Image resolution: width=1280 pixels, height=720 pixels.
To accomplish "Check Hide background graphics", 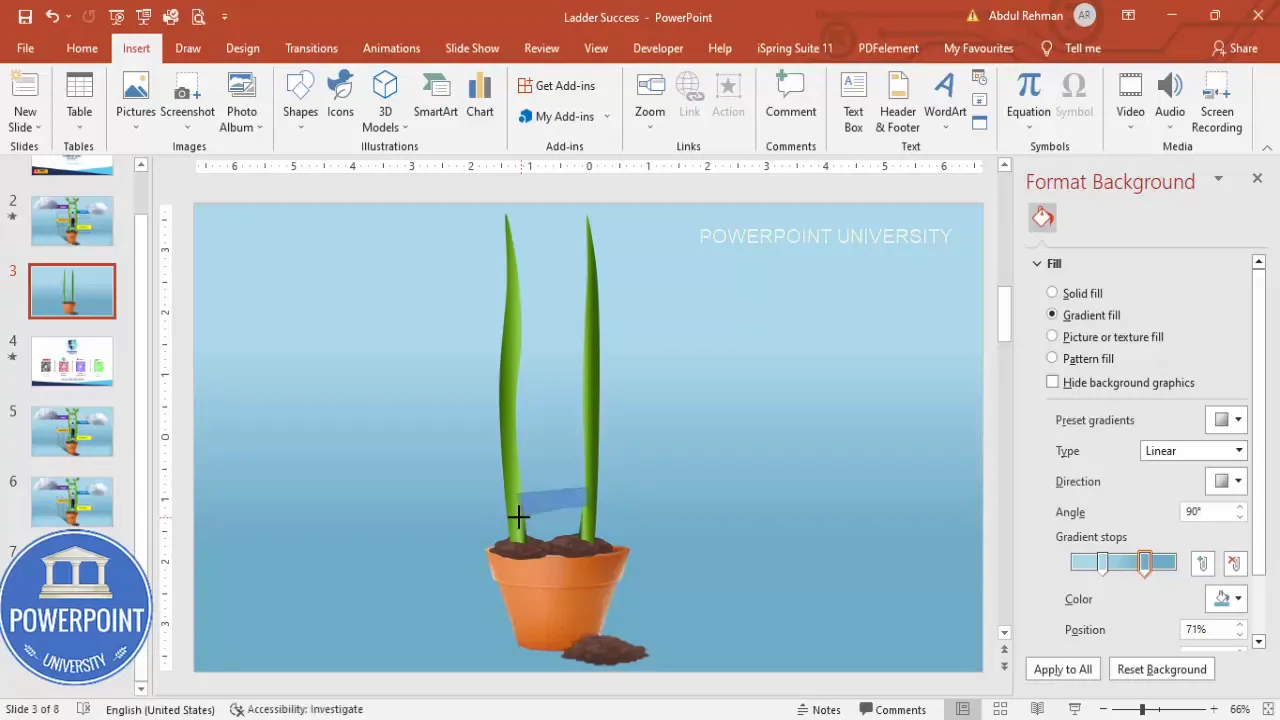I will (1120, 382).
